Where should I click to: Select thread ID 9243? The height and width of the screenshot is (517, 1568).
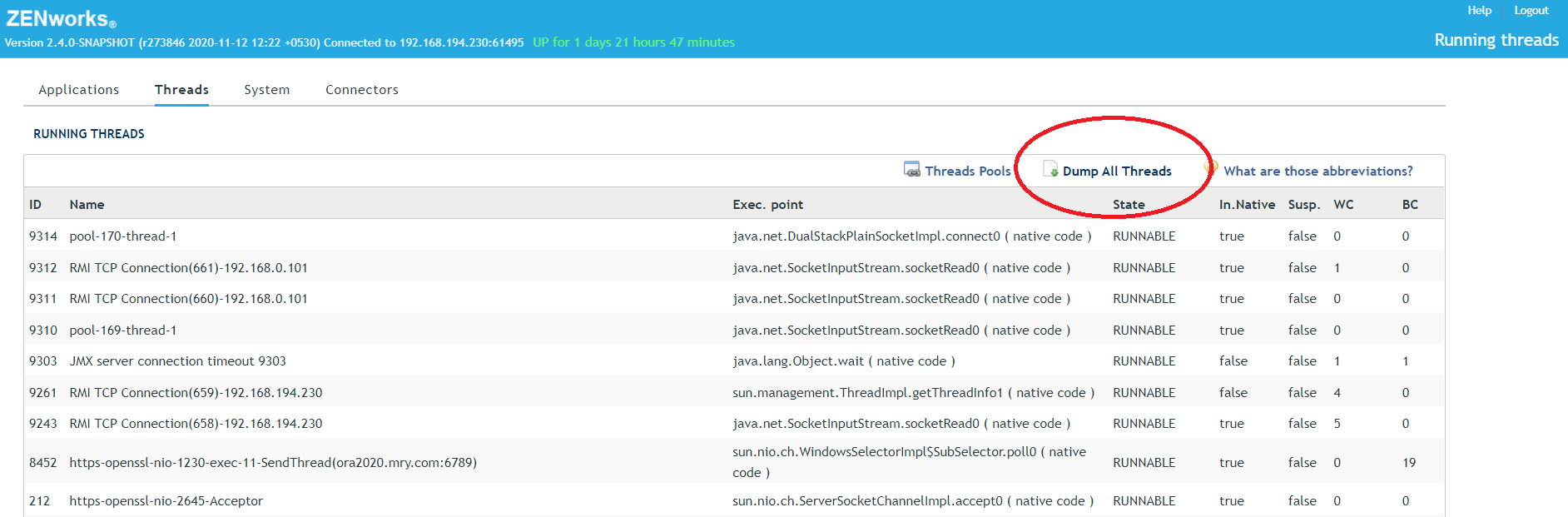(x=43, y=424)
